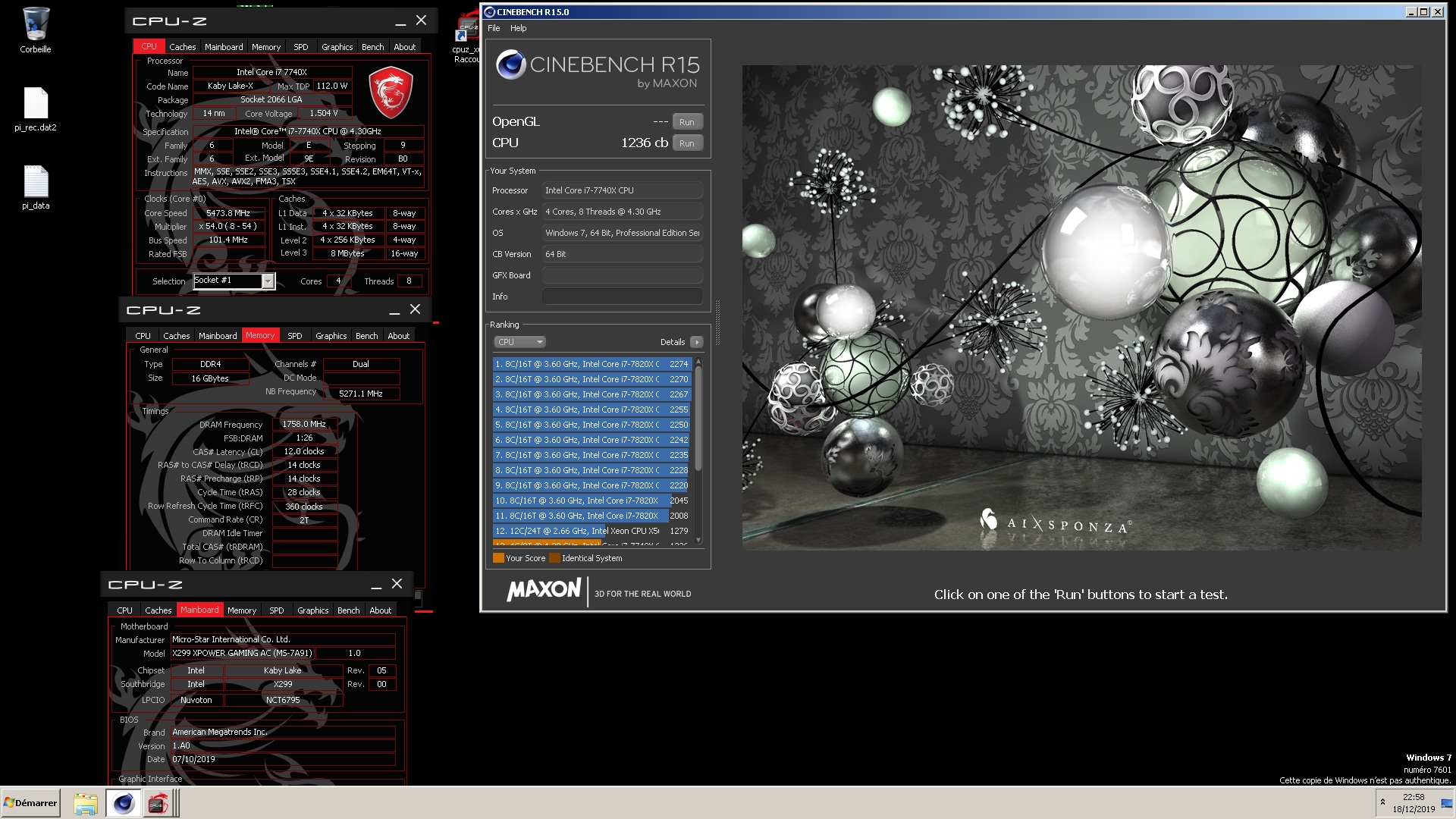Click the Cinebench title bar icon
The width and height of the screenshot is (1456, 819).
pos(489,12)
